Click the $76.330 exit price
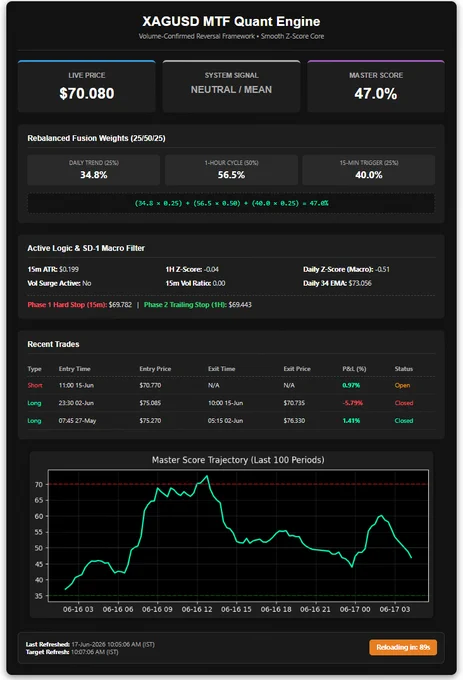 (294, 421)
